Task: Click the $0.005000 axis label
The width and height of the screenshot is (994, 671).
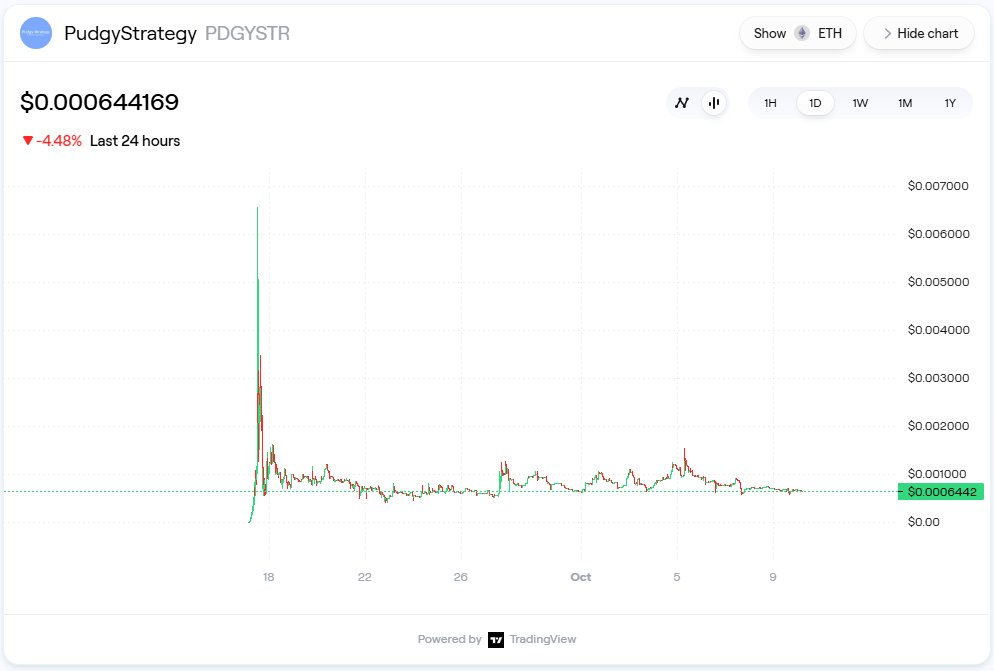Action: 938,282
